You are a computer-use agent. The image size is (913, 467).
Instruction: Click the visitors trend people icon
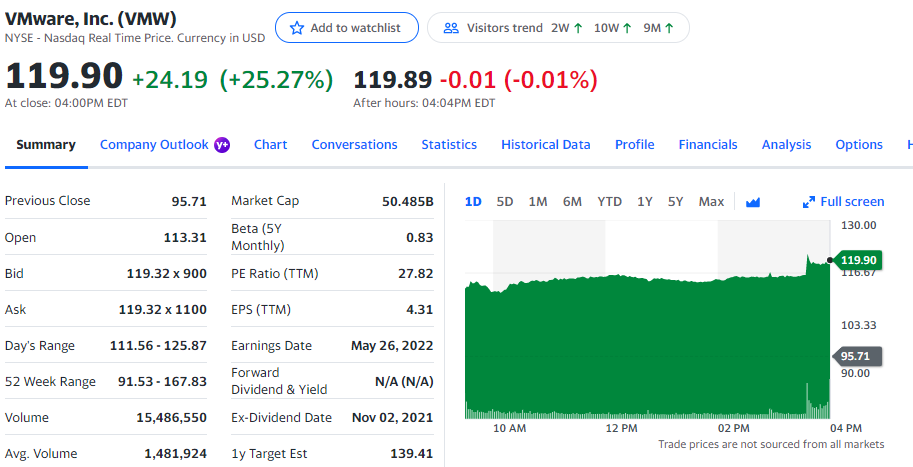tap(451, 28)
